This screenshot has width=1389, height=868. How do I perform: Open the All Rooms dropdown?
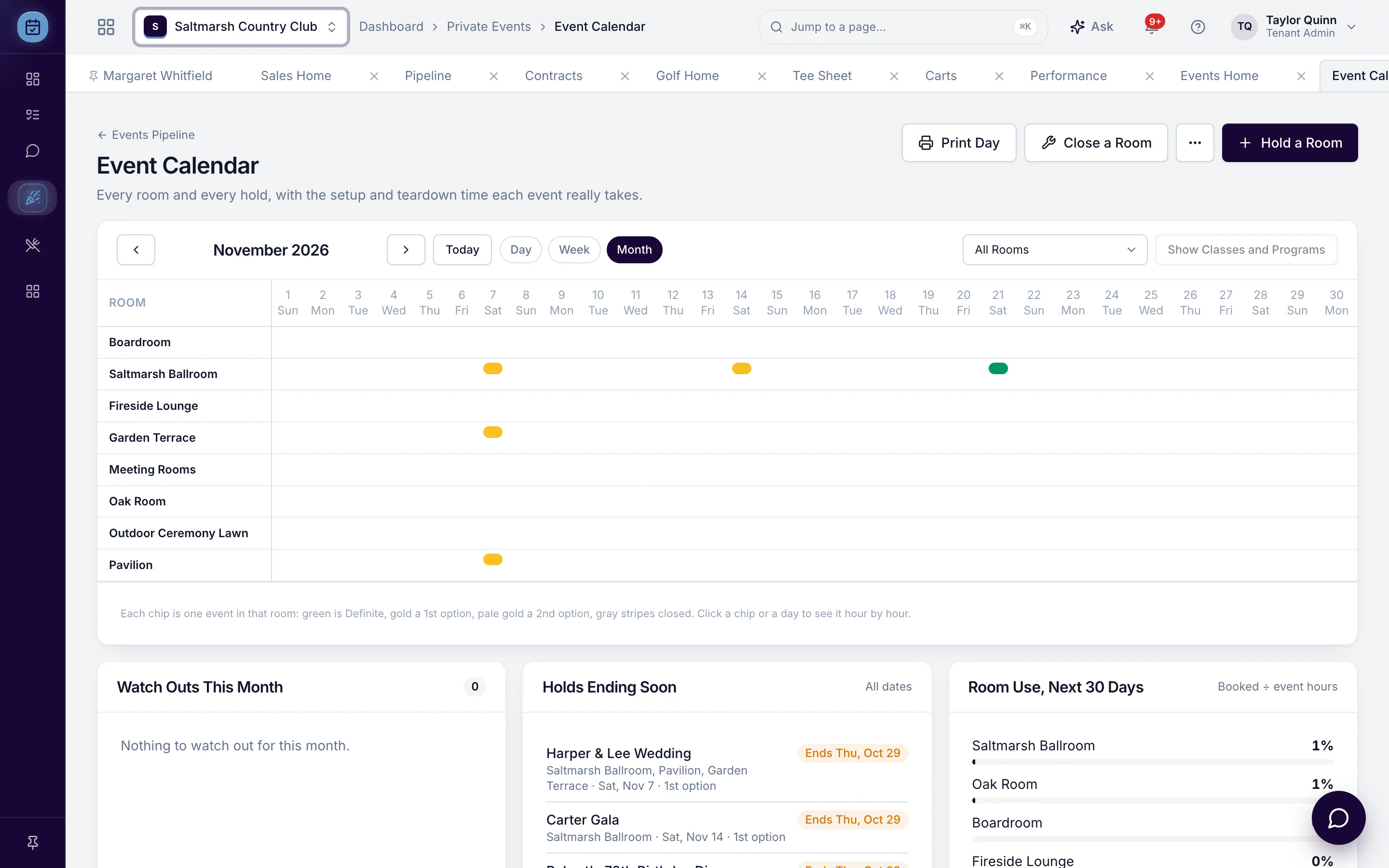tap(1055, 250)
